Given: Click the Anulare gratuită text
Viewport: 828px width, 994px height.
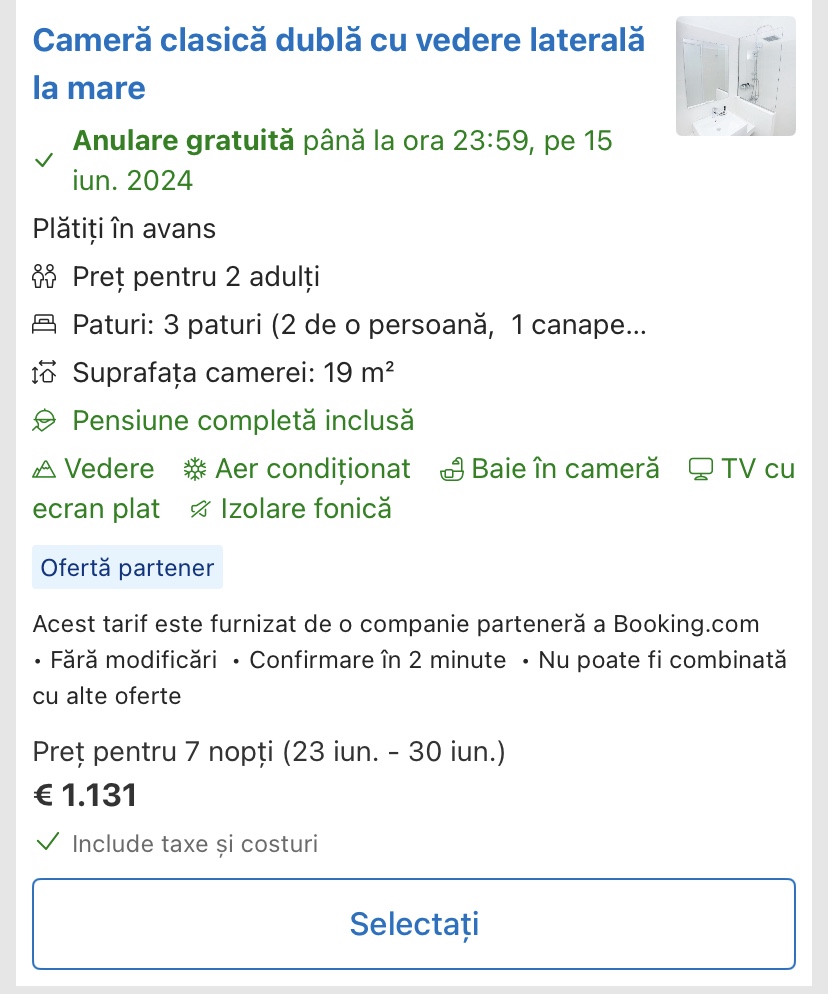Looking at the screenshot, I should (x=184, y=141).
